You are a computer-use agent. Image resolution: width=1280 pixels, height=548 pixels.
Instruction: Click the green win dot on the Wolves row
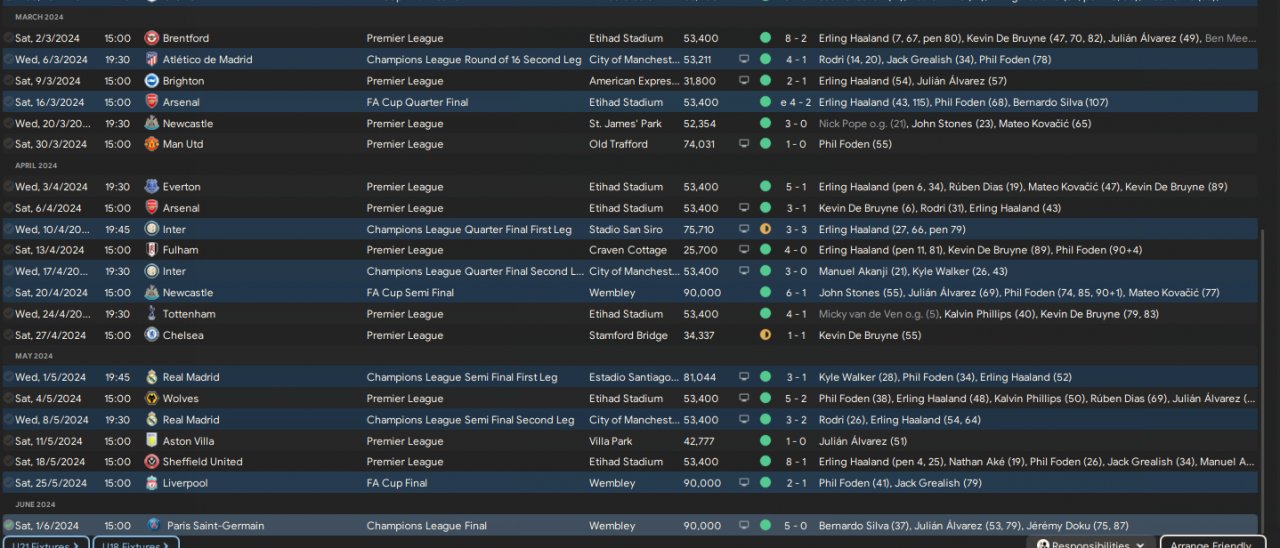[765, 398]
